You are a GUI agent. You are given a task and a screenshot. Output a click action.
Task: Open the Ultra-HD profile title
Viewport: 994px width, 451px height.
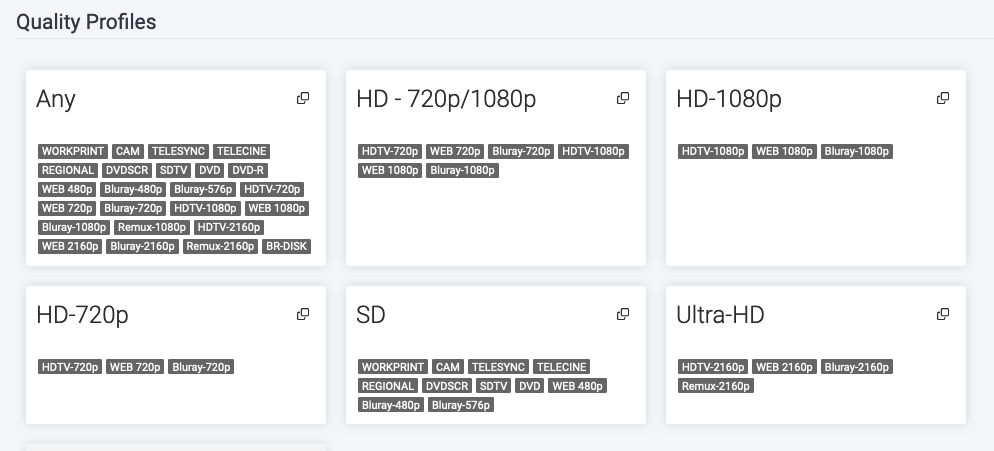(x=720, y=315)
